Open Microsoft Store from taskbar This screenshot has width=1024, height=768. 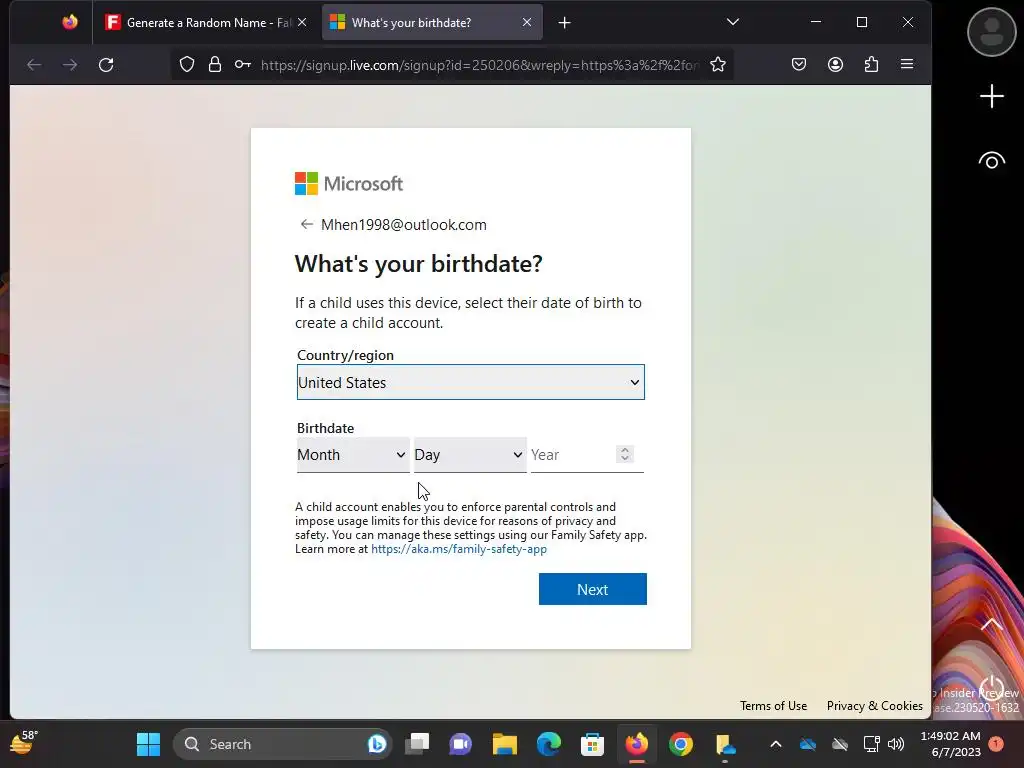(592, 744)
